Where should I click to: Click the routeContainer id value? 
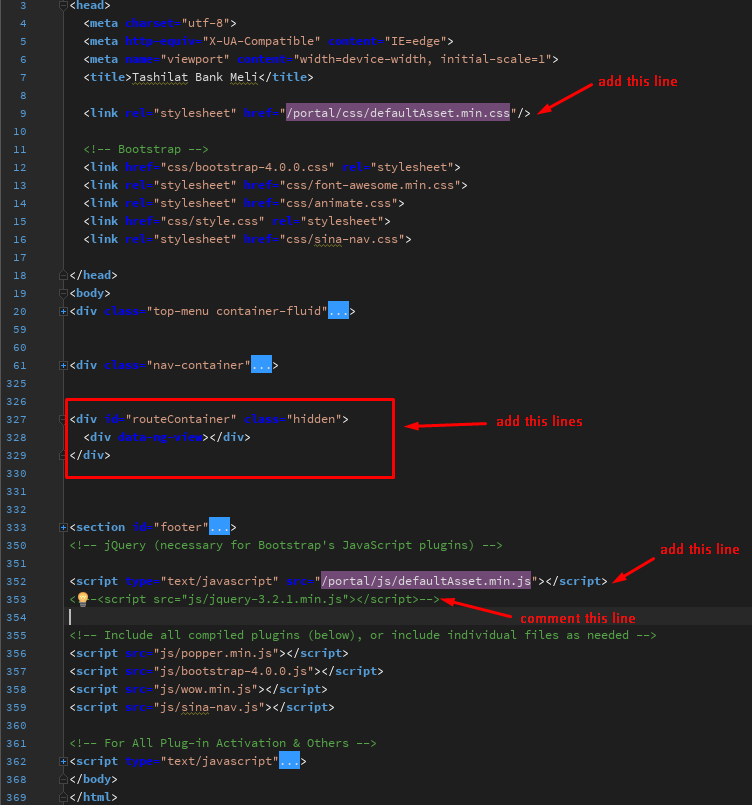click(181, 419)
